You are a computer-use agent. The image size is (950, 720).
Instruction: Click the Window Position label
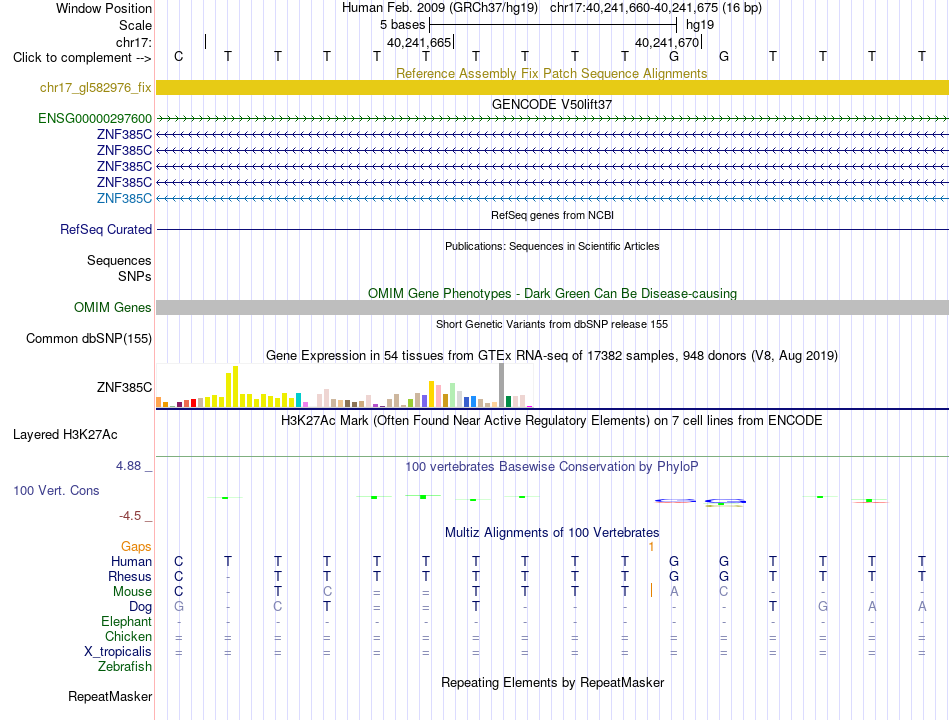[104, 8]
